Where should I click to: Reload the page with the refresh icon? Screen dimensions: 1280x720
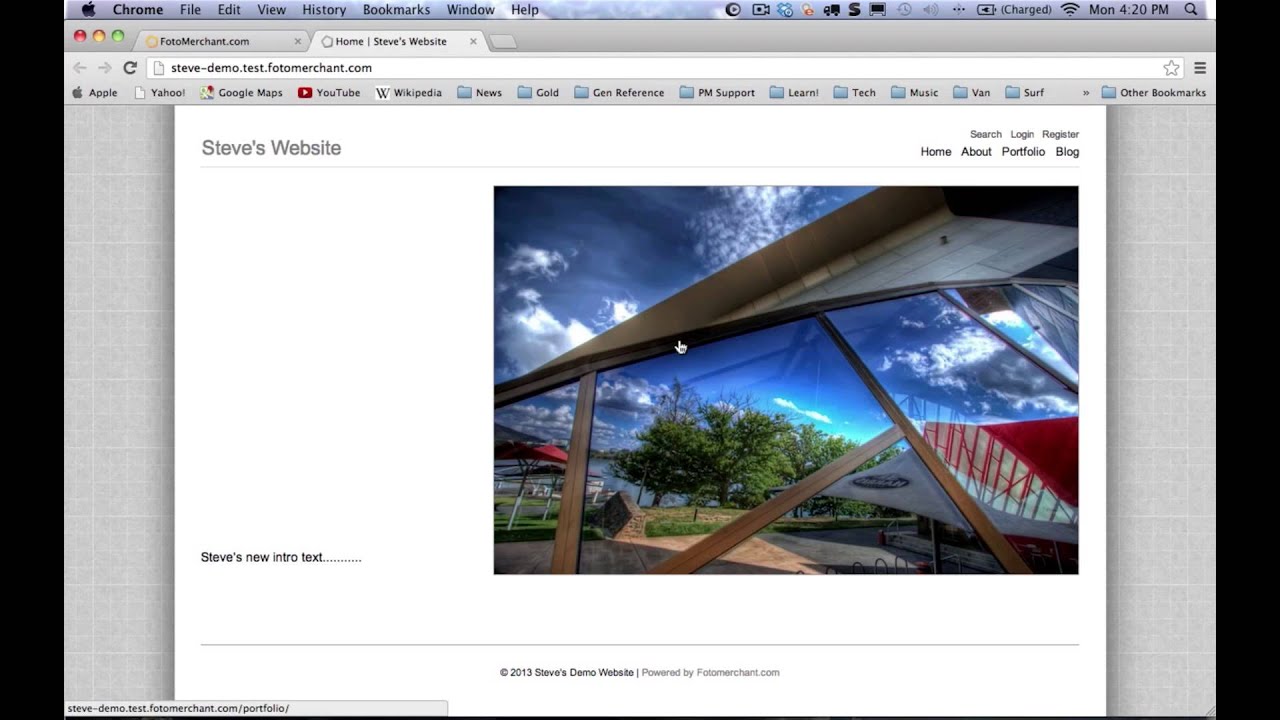click(x=129, y=68)
